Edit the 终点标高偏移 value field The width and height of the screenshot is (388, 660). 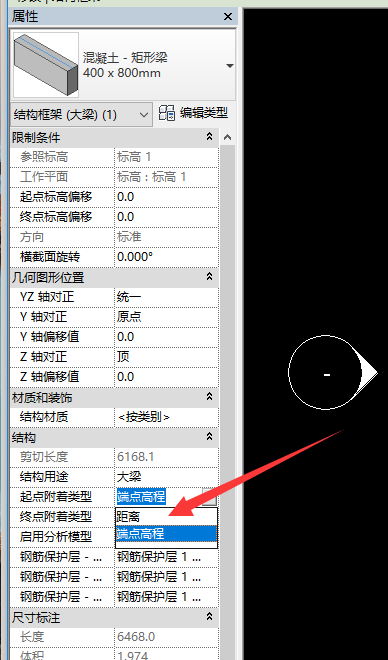tap(166, 217)
